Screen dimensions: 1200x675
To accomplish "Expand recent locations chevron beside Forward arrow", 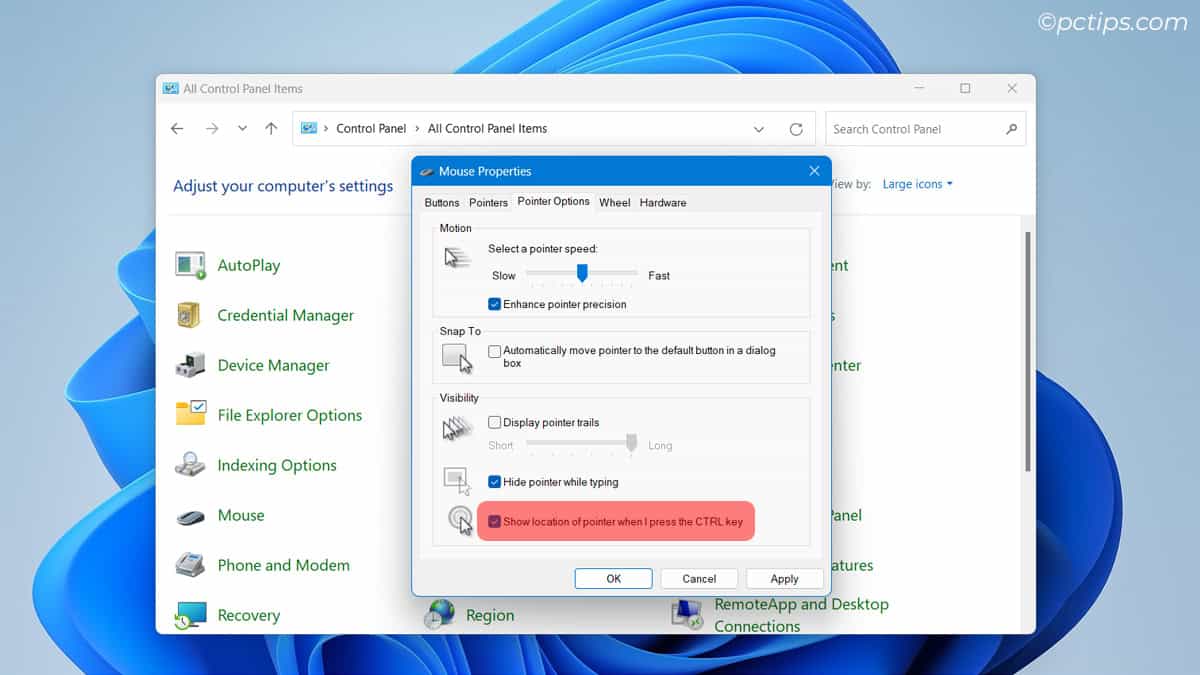I will 242,129.
